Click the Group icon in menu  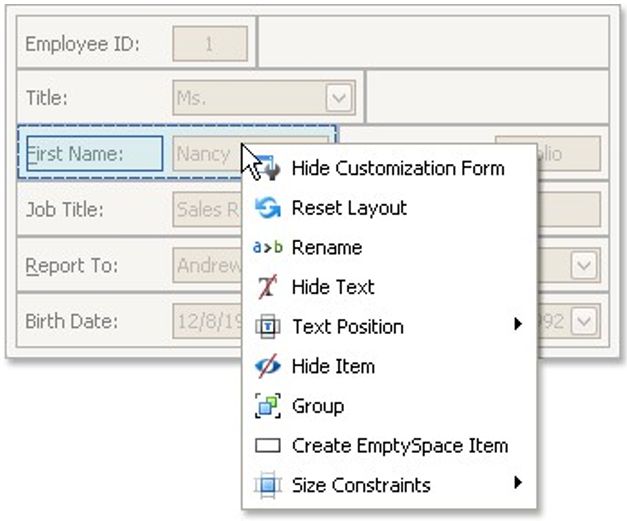(x=267, y=406)
